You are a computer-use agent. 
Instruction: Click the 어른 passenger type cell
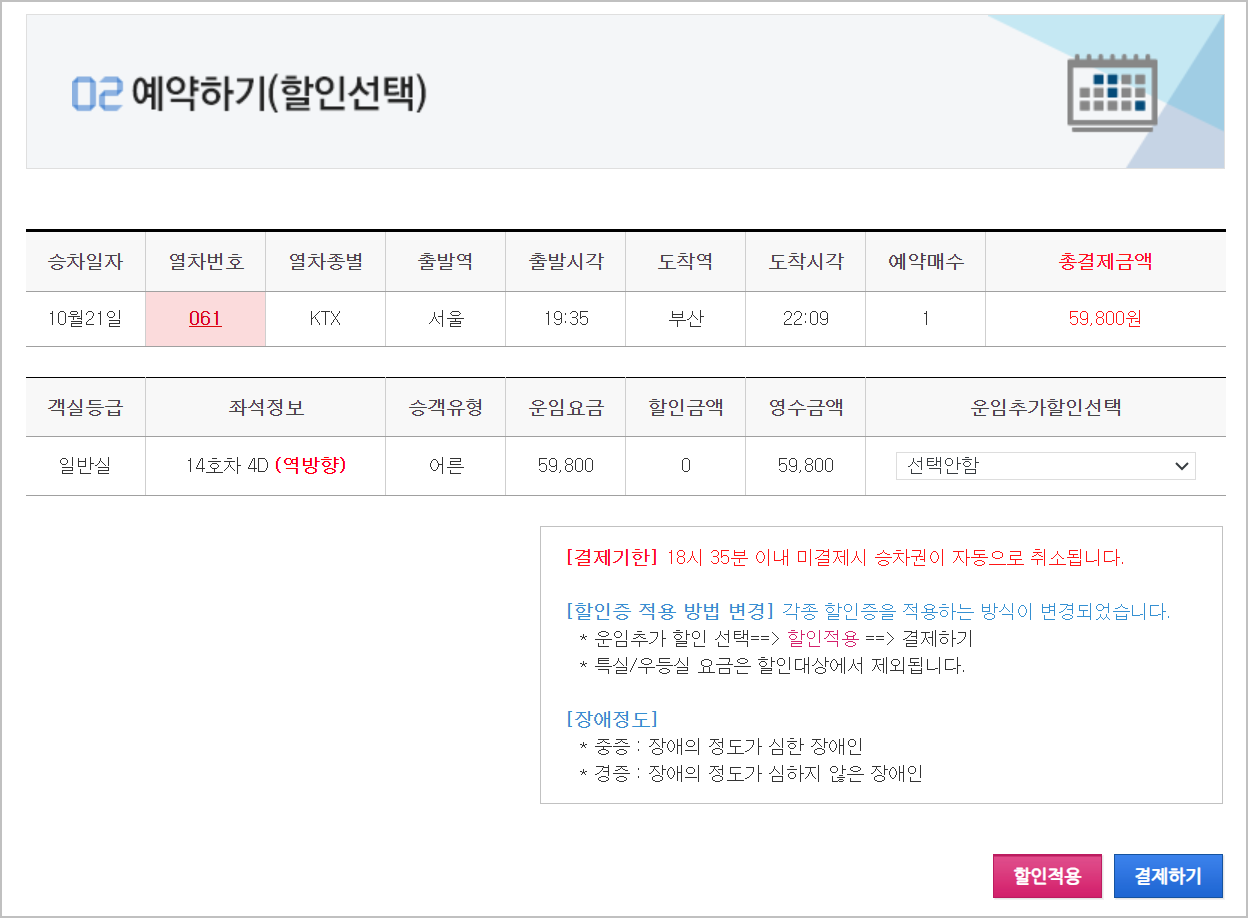pos(446,466)
